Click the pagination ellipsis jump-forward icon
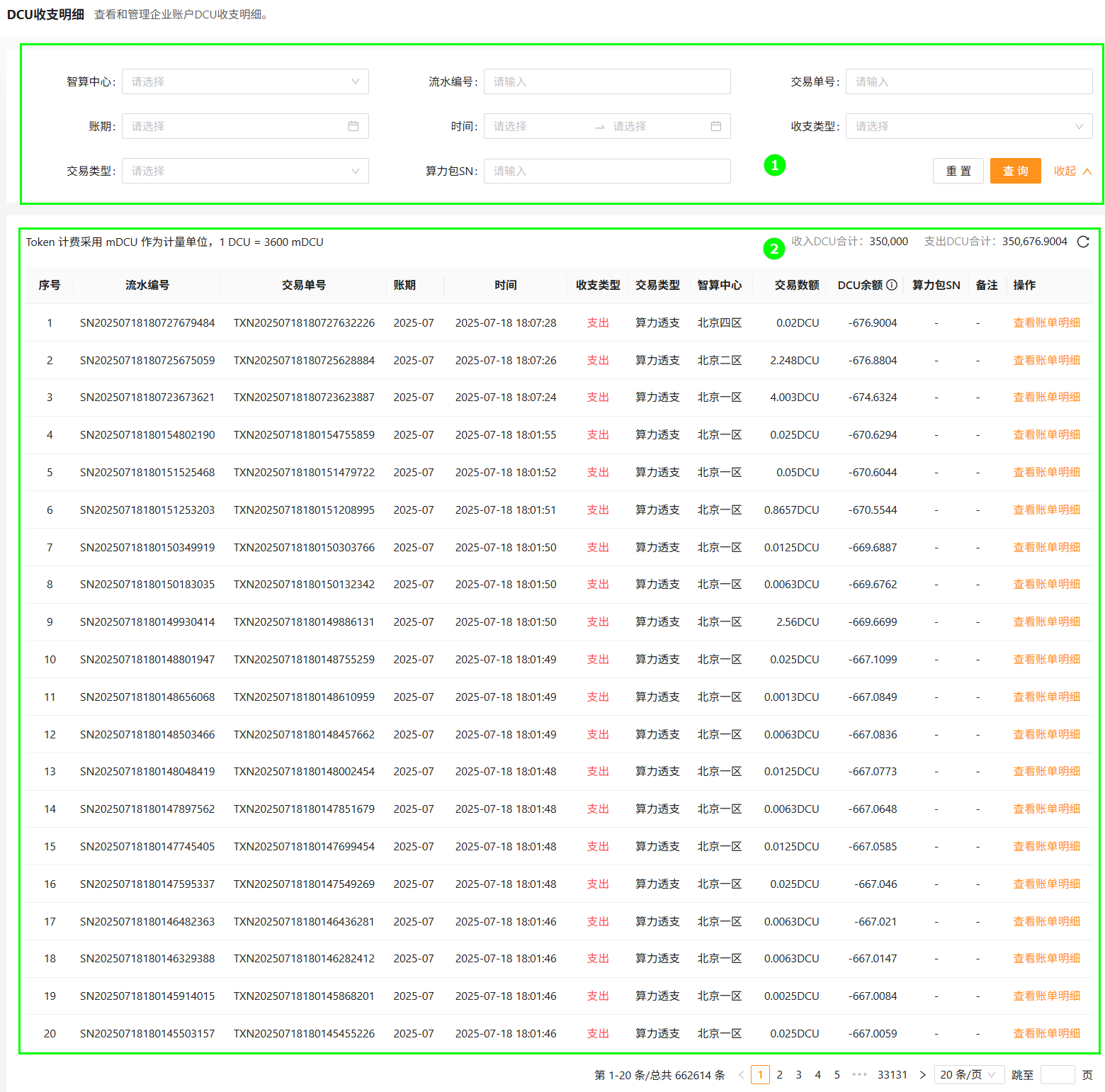 point(859,1075)
